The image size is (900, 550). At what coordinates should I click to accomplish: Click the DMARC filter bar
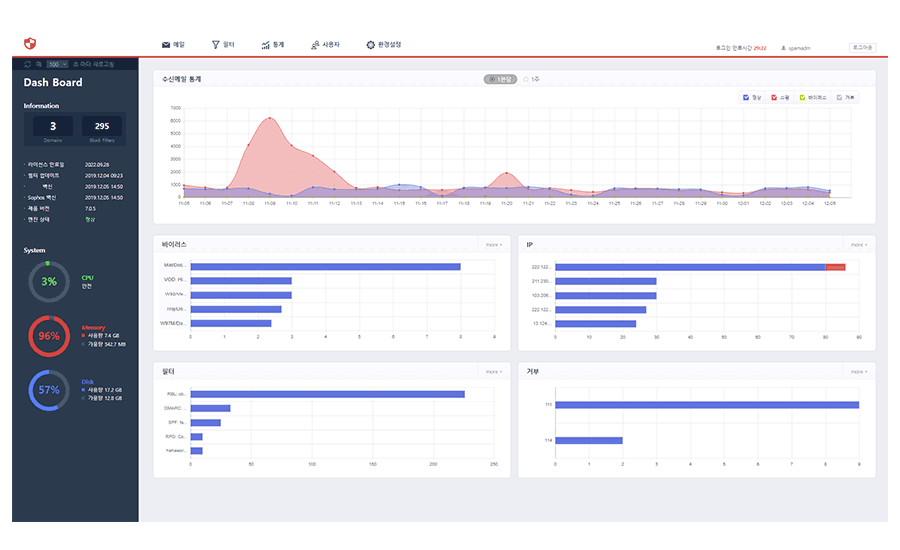pos(211,408)
